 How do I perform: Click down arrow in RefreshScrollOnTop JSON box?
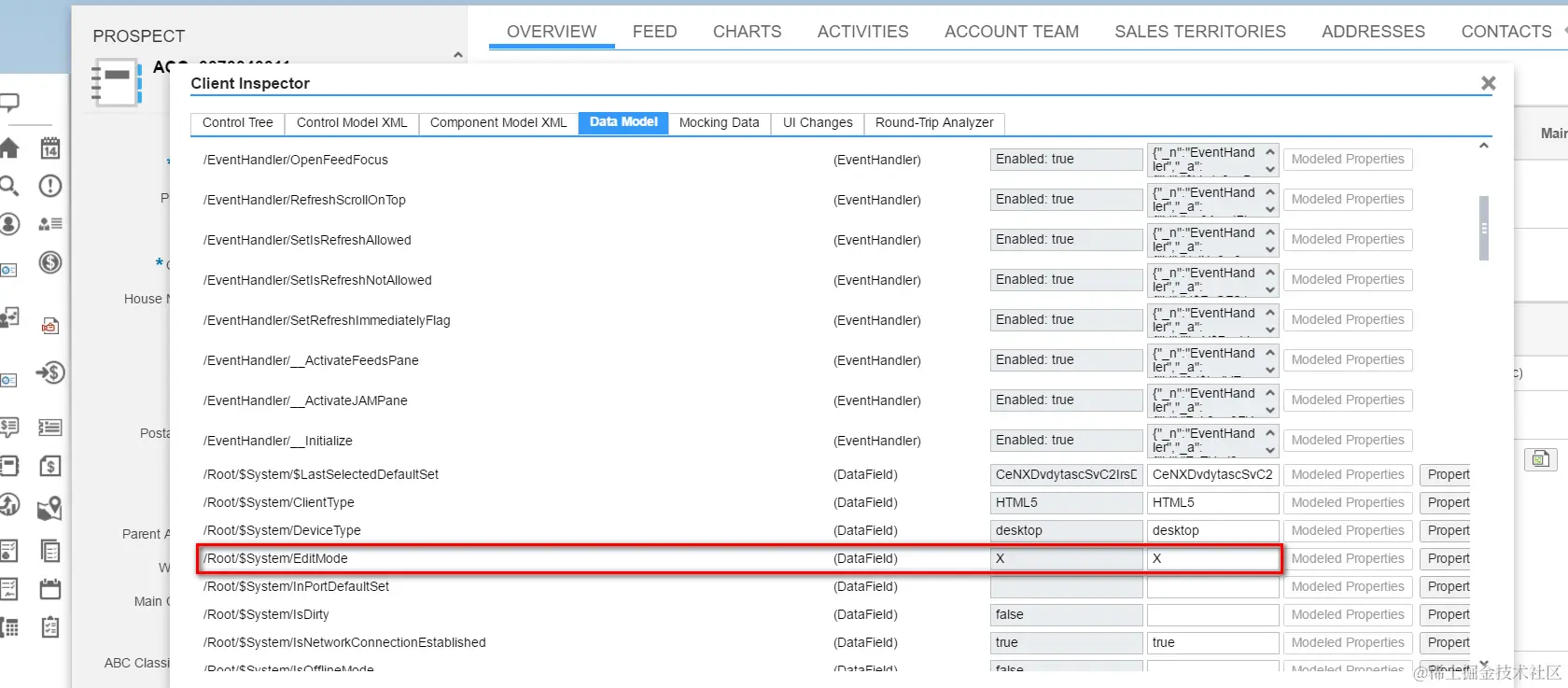coord(1270,209)
